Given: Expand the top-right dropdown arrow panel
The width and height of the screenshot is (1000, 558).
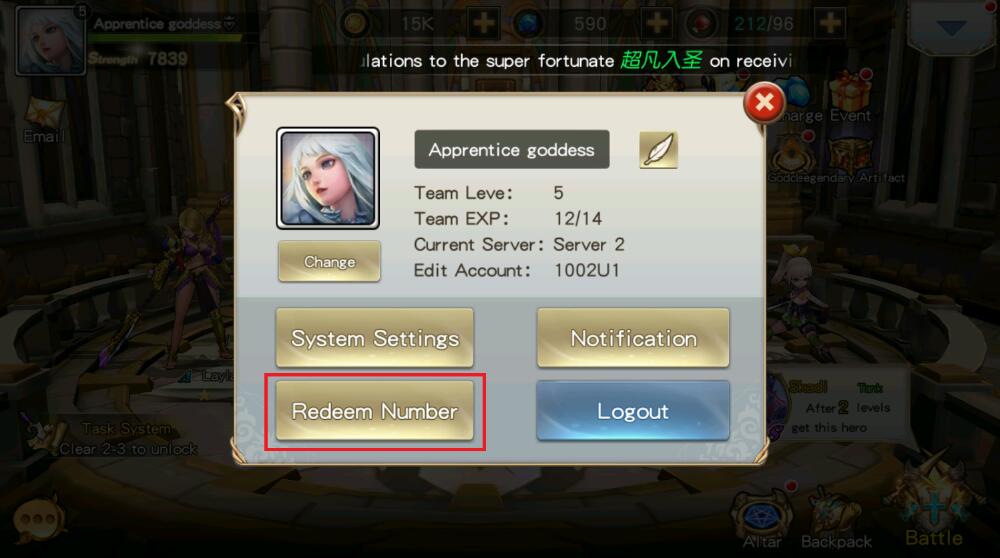Looking at the screenshot, I should click(952, 27).
